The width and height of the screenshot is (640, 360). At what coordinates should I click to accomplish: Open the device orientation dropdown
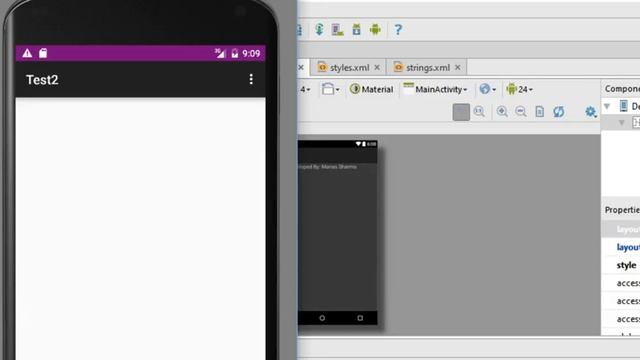[x=330, y=89]
